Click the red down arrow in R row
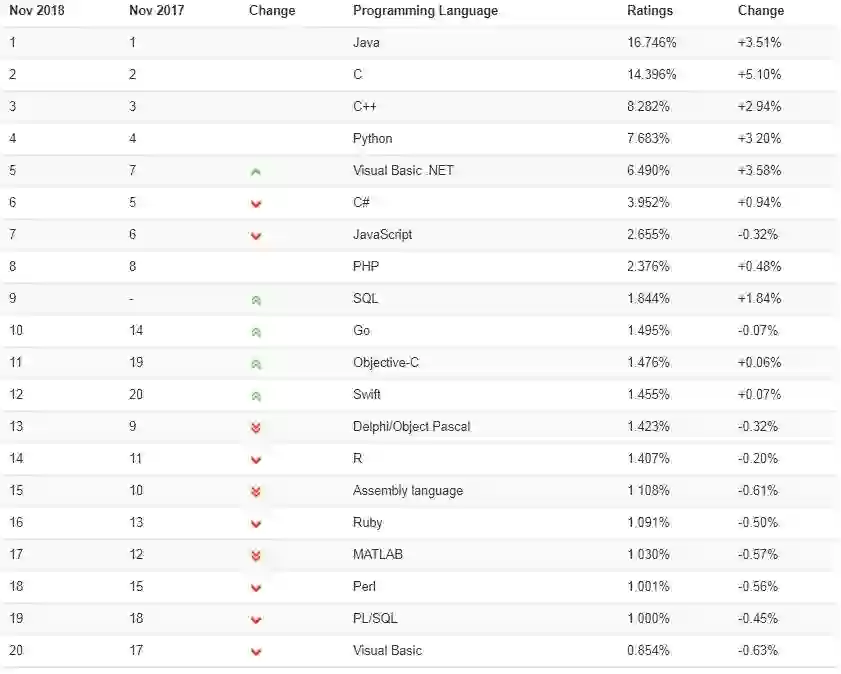Image resolution: width=841 pixels, height=674 pixels. (x=256, y=460)
